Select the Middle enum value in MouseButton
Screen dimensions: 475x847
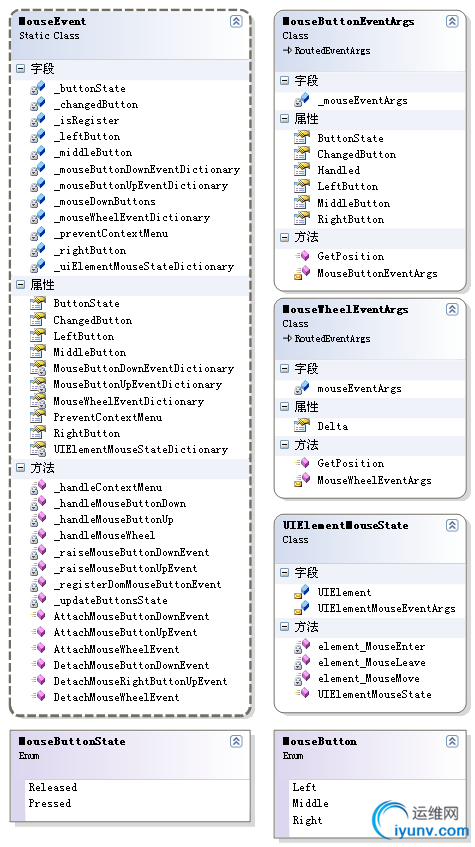tap(310, 803)
